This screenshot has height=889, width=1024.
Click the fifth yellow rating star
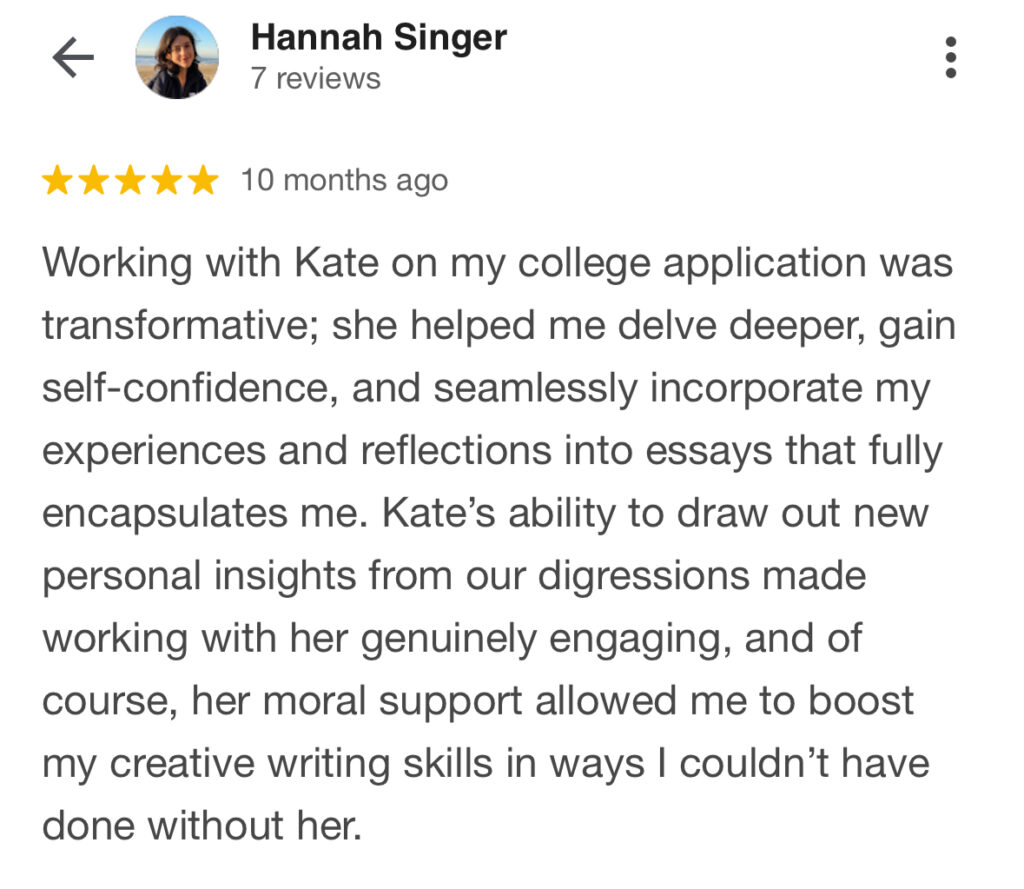pyautogui.click(x=204, y=180)
